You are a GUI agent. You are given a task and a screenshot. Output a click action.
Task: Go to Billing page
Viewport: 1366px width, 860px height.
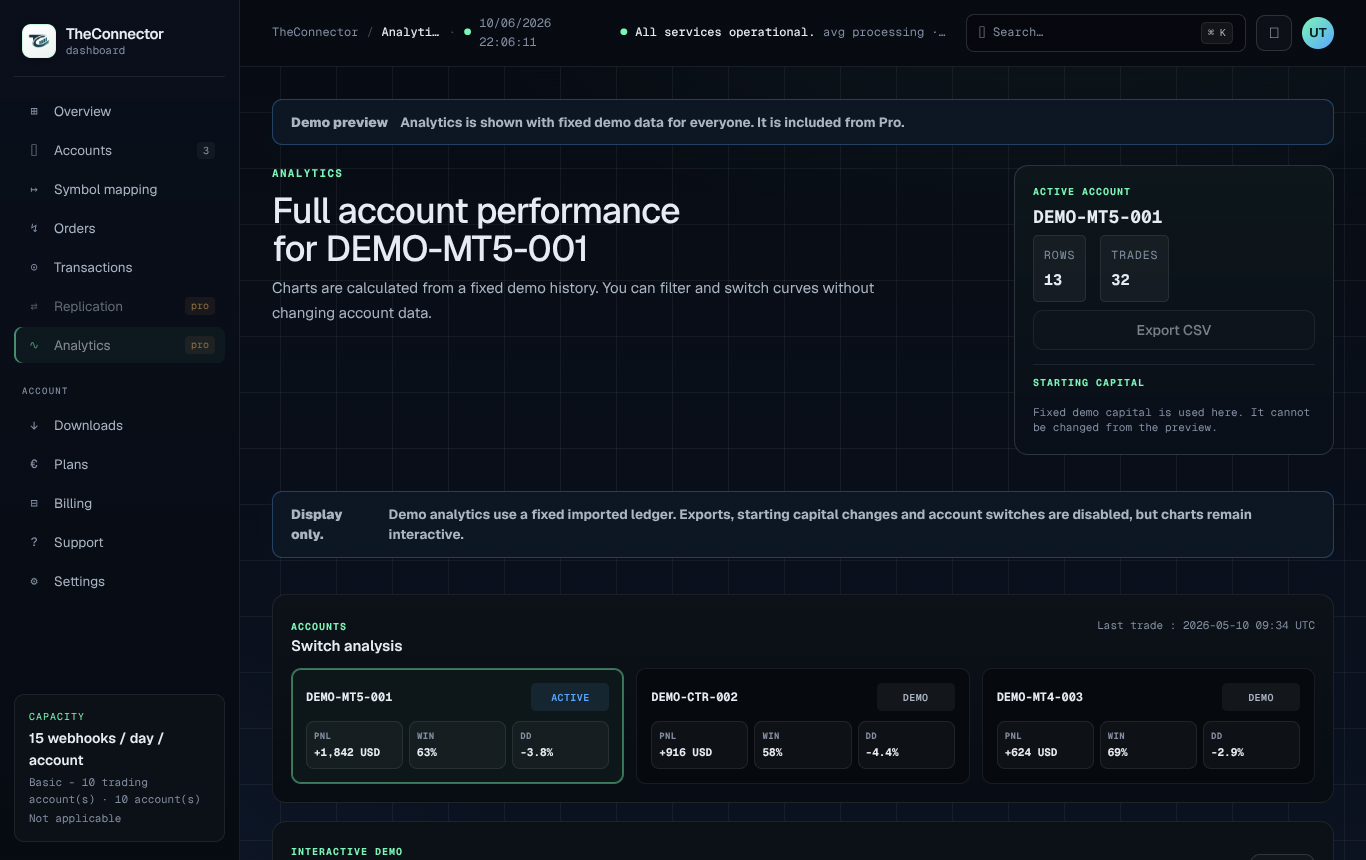[119, 503]
